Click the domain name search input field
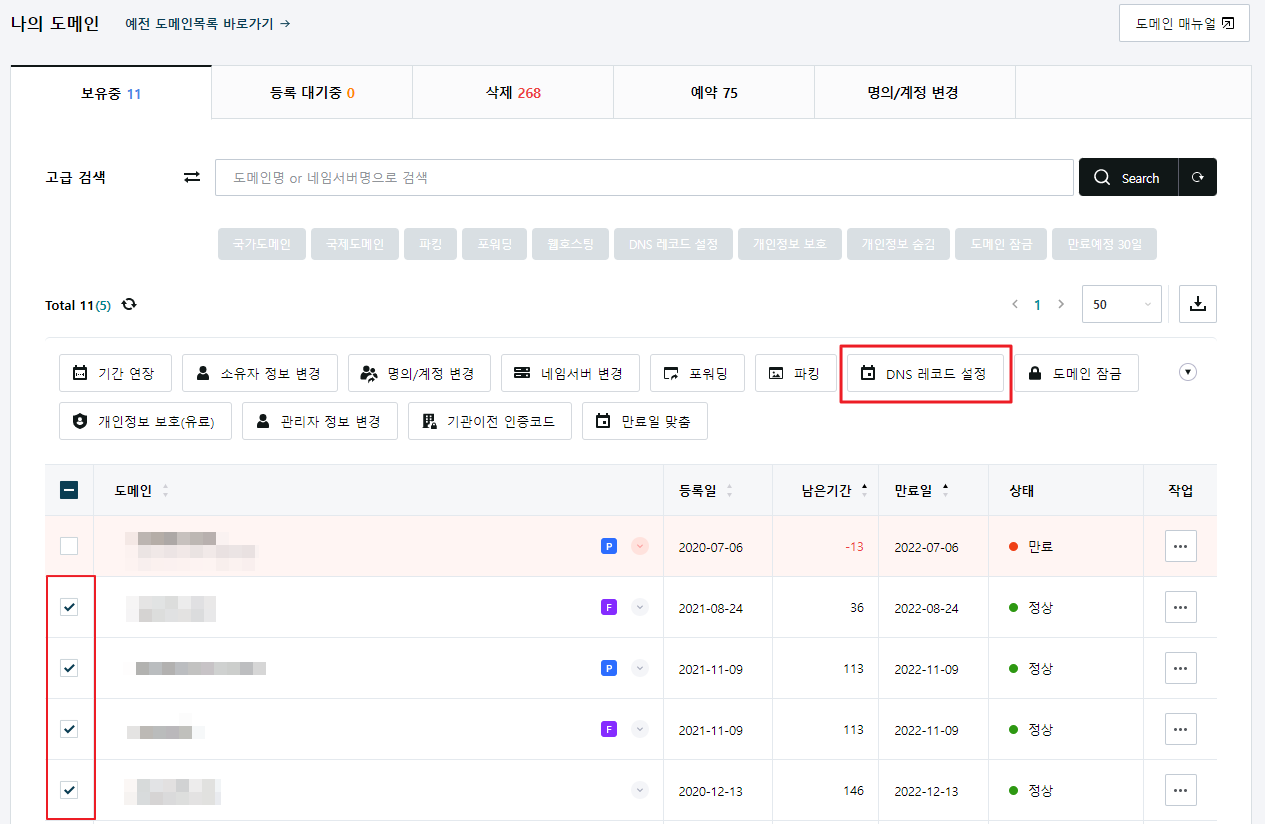Image resolution: width=1265 pixels, height=824 pixels. (x=644, y=177)
